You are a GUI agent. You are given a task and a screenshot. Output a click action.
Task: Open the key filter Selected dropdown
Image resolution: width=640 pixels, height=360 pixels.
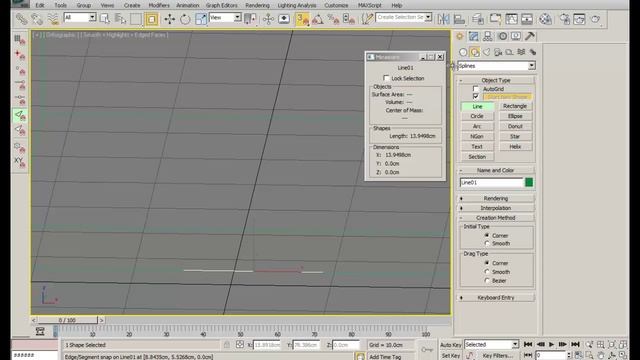(x=515, y=344)
